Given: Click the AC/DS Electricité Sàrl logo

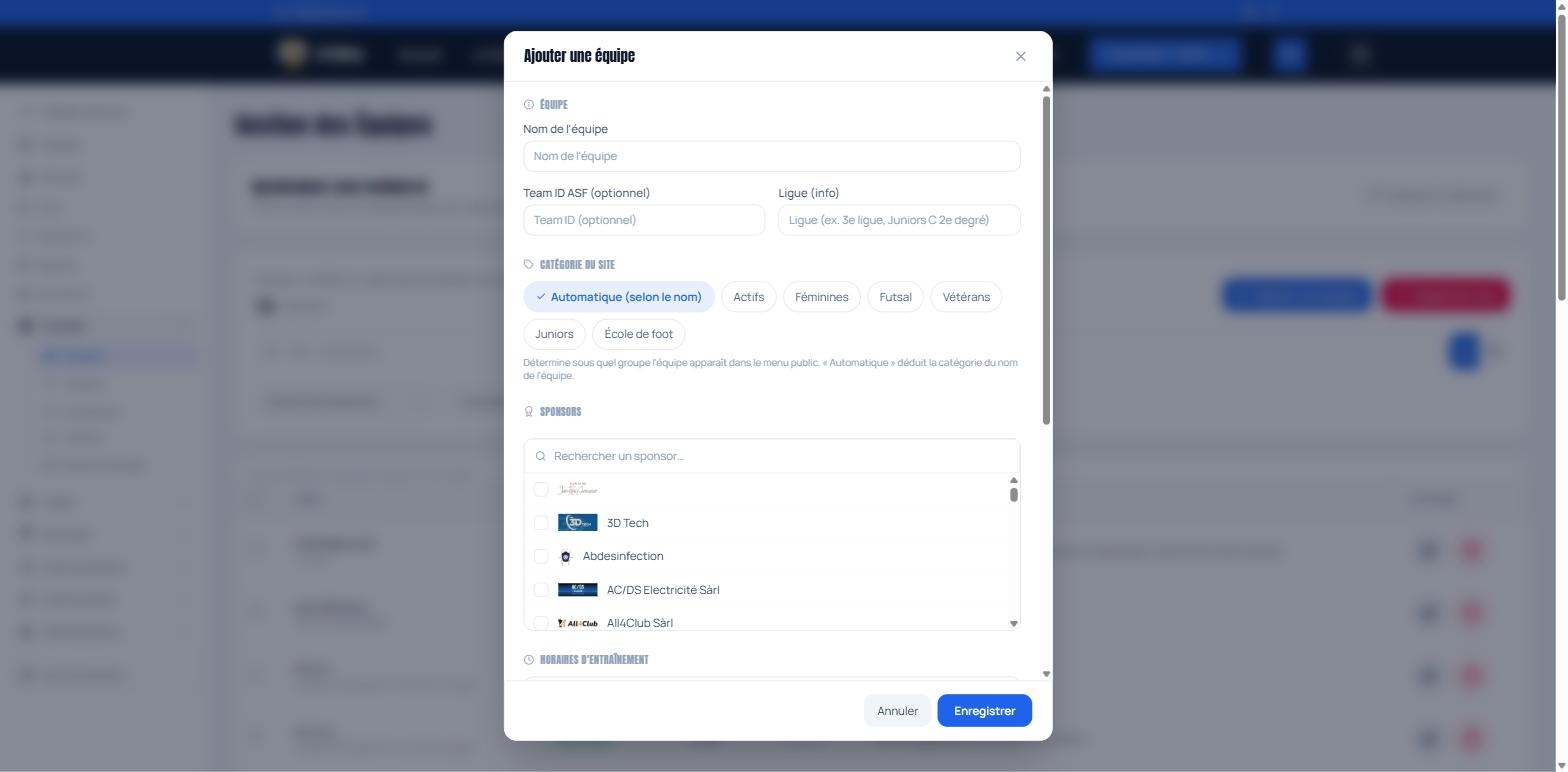Looking at the screenshot, I should point(577,590).
